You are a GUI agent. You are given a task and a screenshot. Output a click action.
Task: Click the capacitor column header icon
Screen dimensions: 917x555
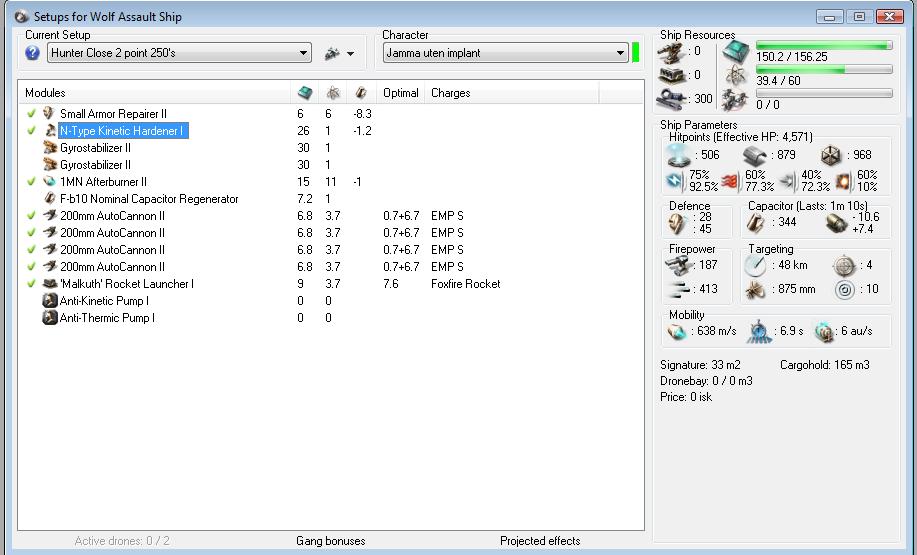pyautogui.click(x=361, y=92)
